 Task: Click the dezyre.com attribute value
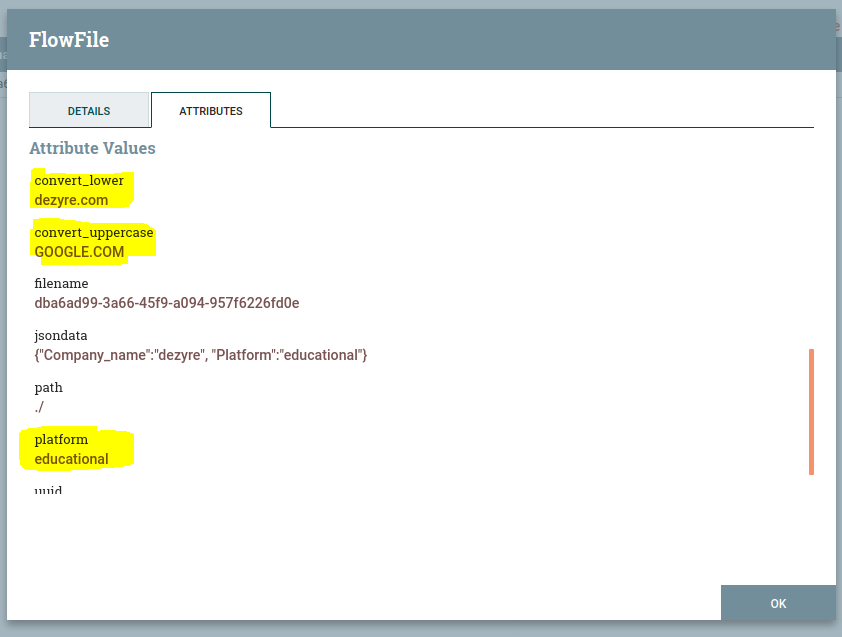71,200
